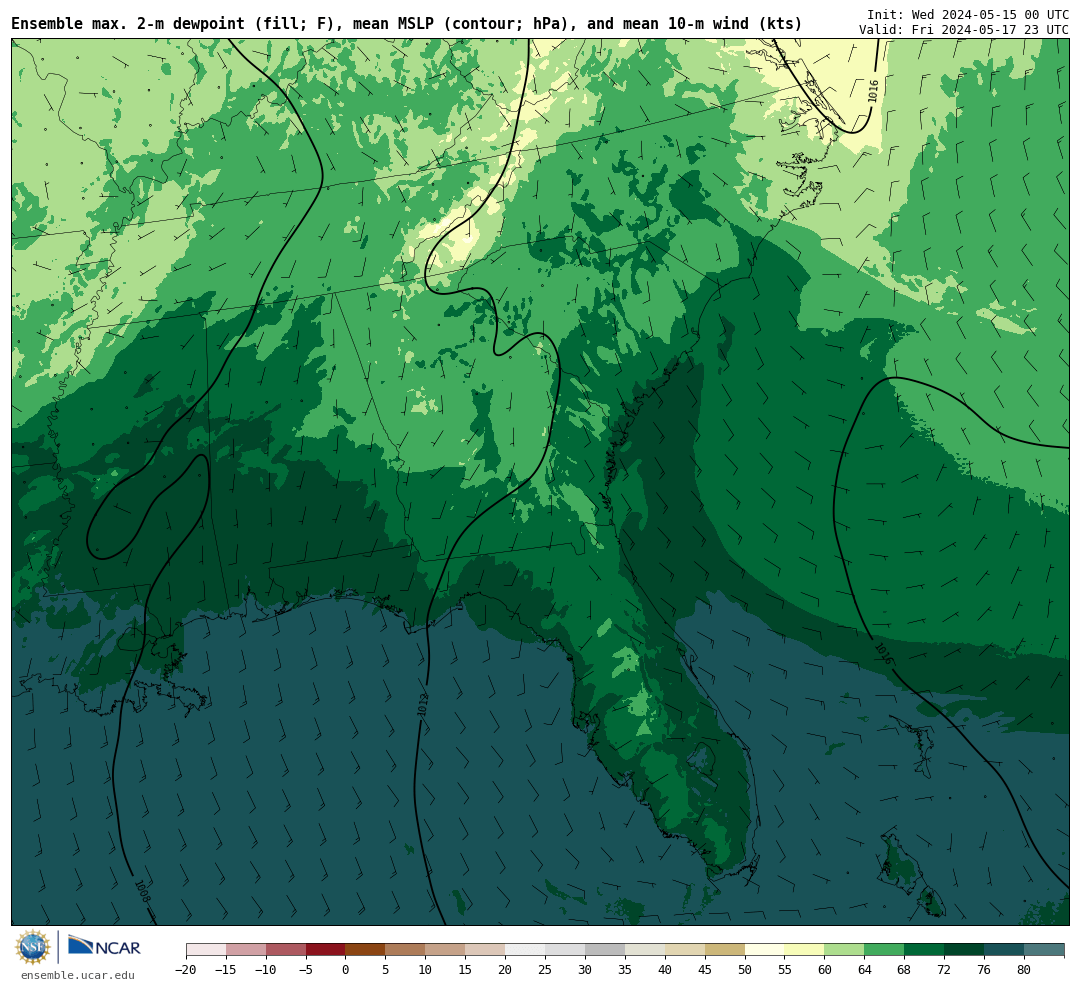1080x988 pixels.
Task: Pick the 72 to 76 darkest green swatch
Action: coord(964,949)
